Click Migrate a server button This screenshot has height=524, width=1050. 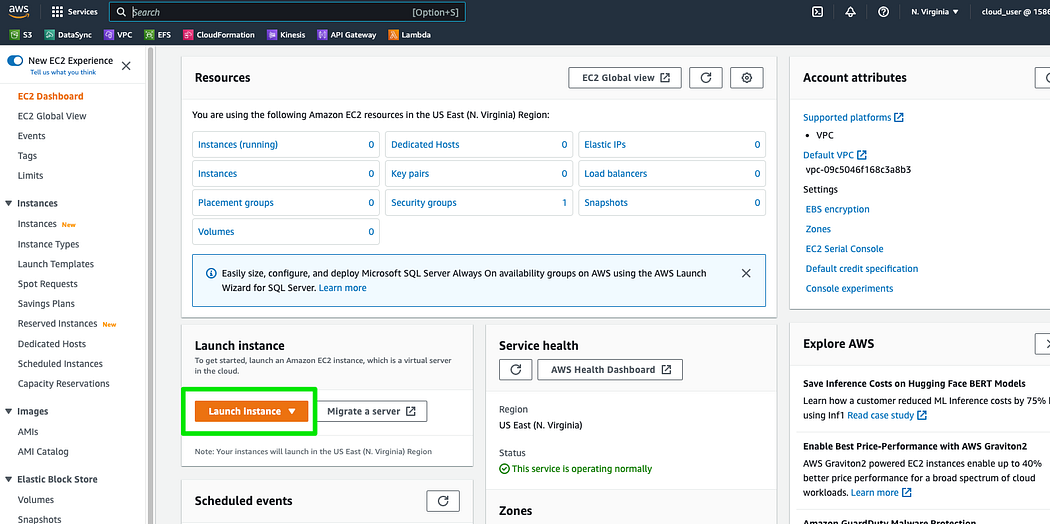pos(371,412)
